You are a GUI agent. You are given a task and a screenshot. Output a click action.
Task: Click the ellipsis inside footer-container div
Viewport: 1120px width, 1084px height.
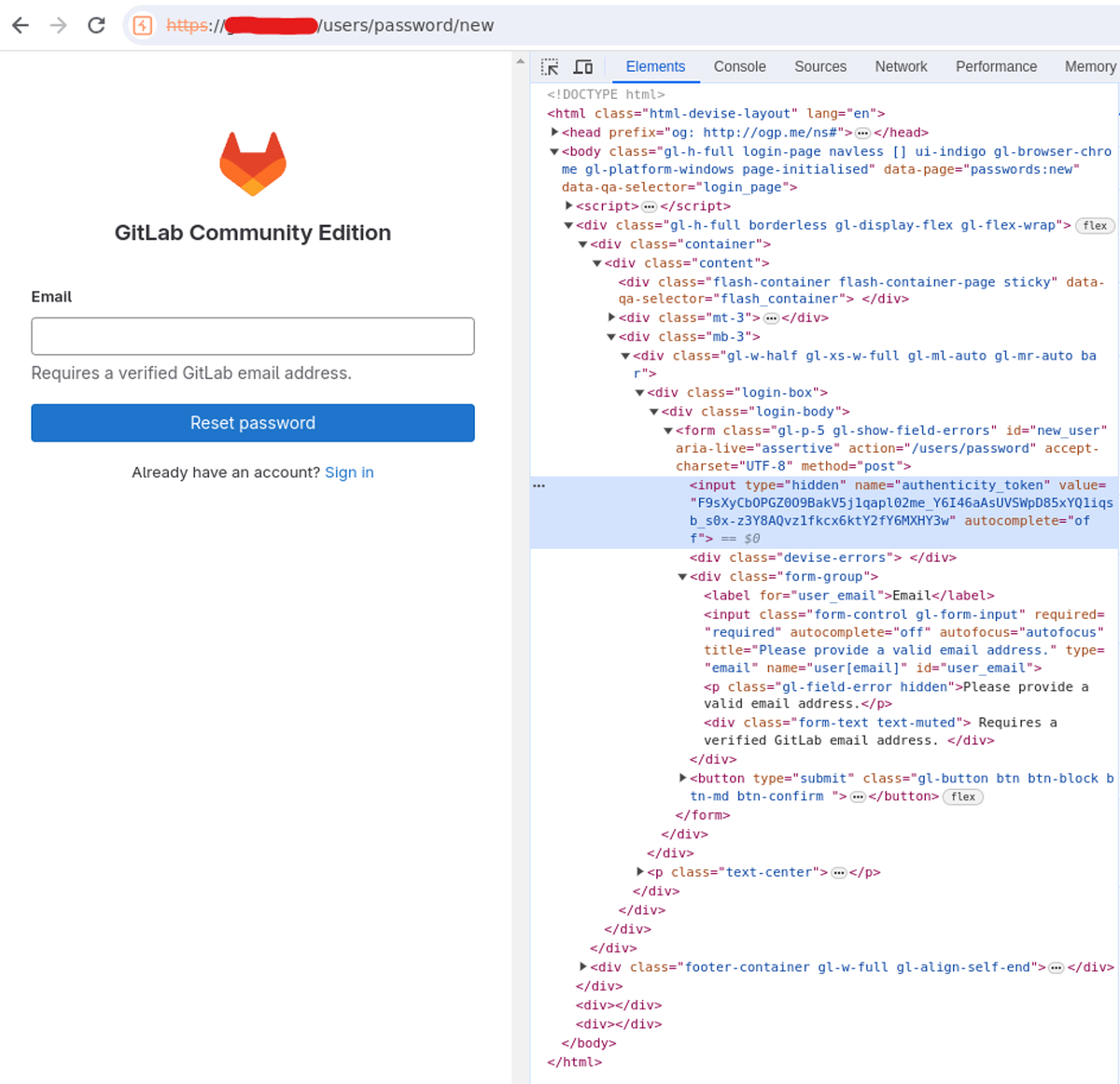pyautogui.click(x=1056, y=967)
